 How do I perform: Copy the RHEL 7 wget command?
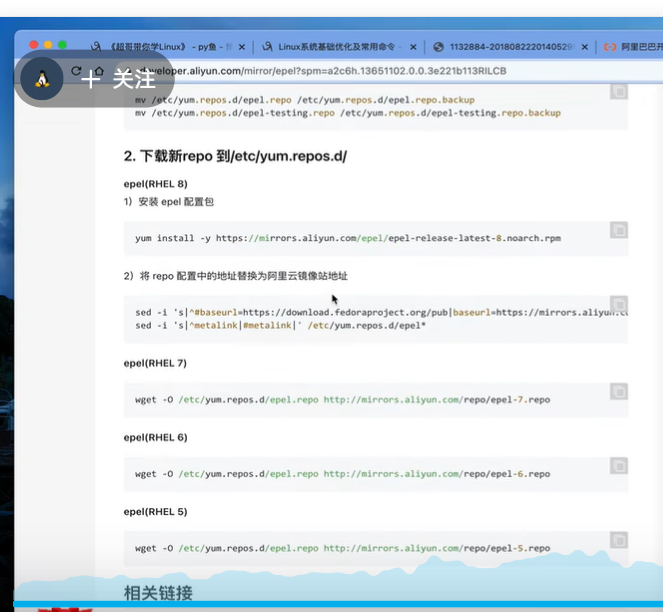[619, 392]
